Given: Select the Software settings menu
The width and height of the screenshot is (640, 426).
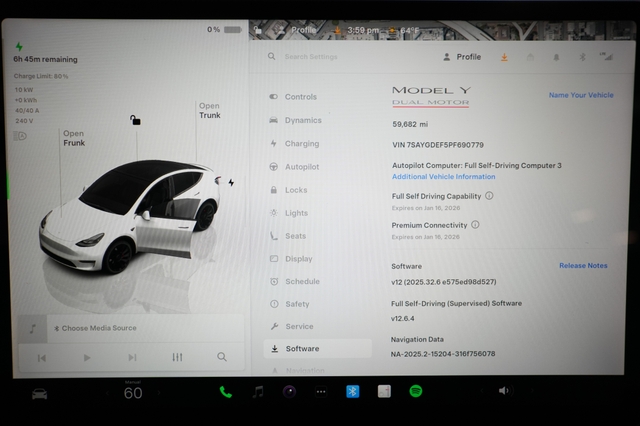Looking at the screenshot, I should click(x=318, y=349).
